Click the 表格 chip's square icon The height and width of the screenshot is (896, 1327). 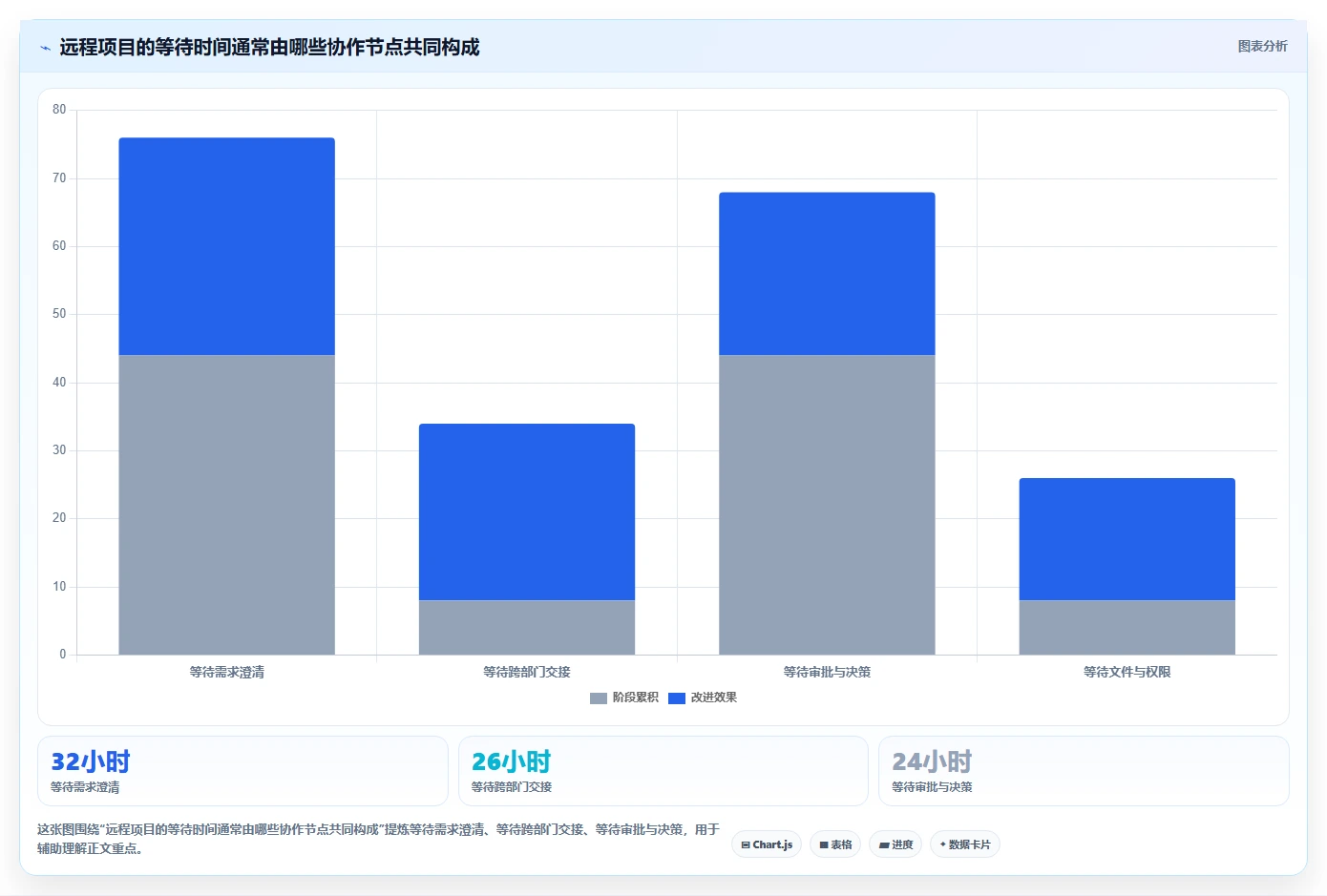pos(824,845)
